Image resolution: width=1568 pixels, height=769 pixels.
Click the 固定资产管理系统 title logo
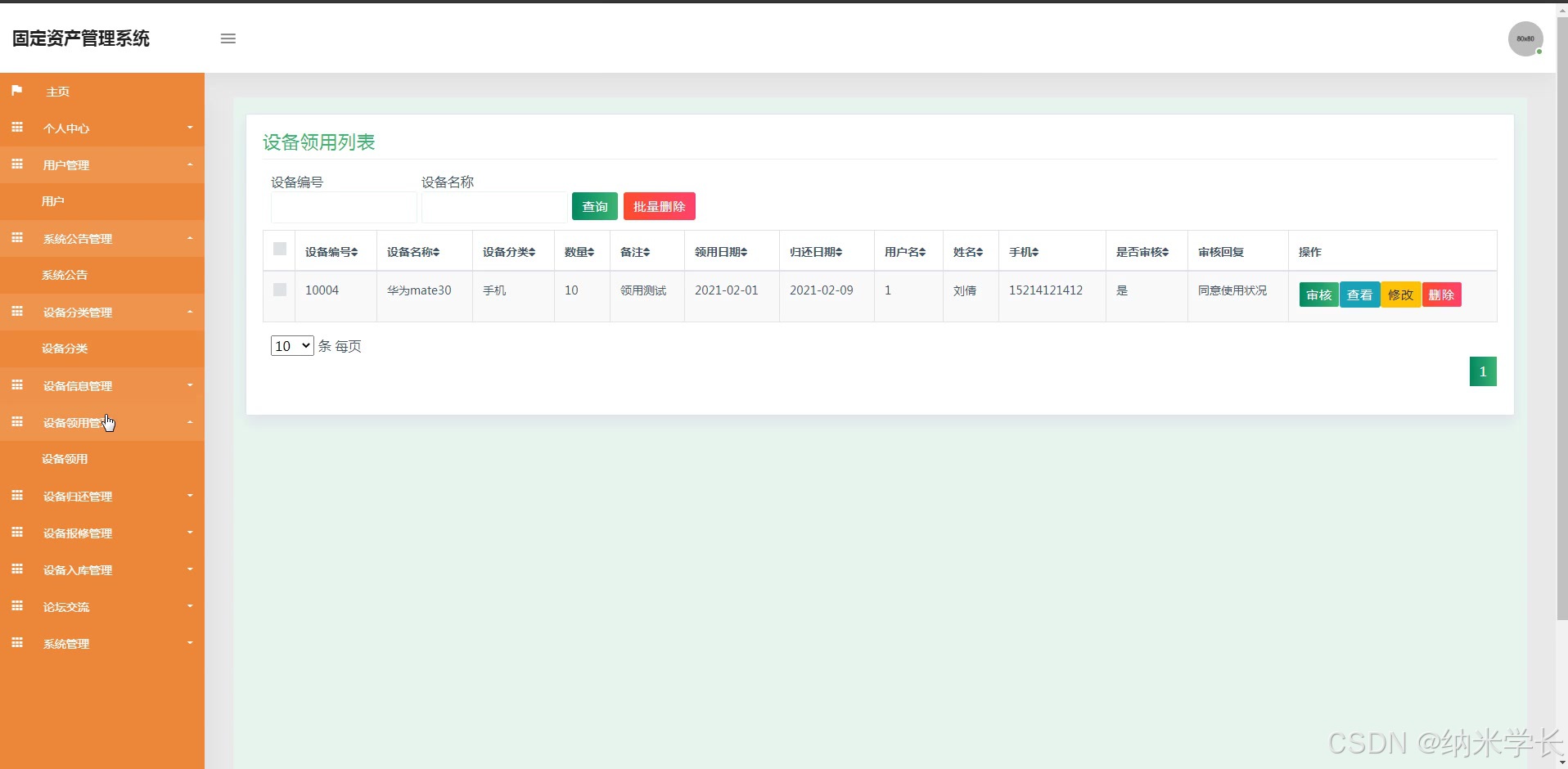81,38
